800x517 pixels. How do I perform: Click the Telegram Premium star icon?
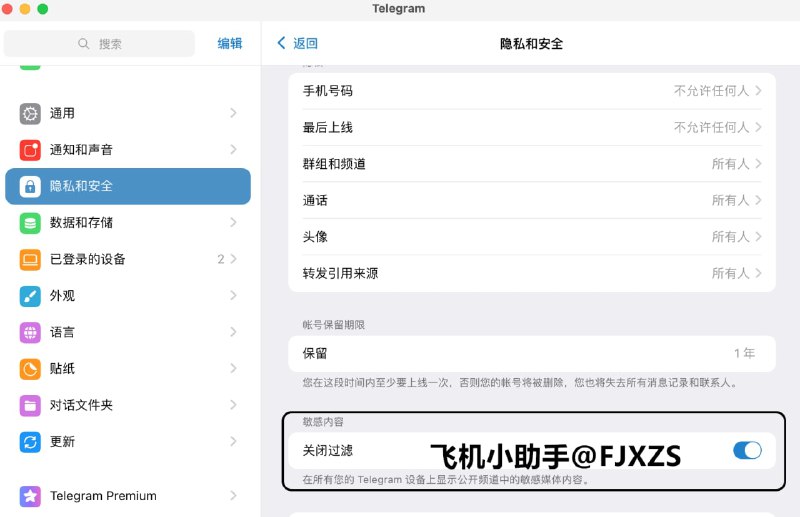pos(30,496)
